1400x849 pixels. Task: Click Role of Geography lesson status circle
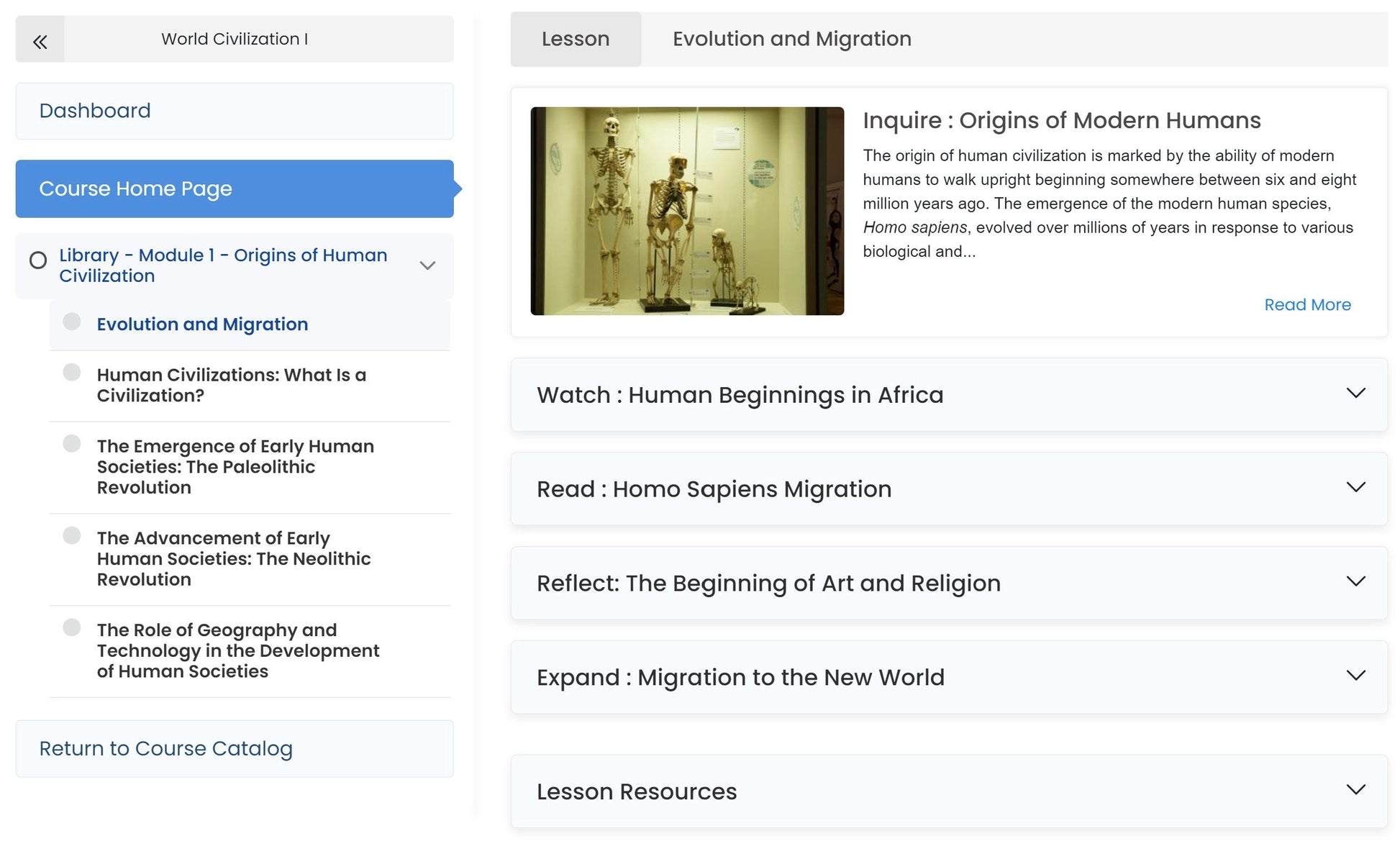(72, 627)
